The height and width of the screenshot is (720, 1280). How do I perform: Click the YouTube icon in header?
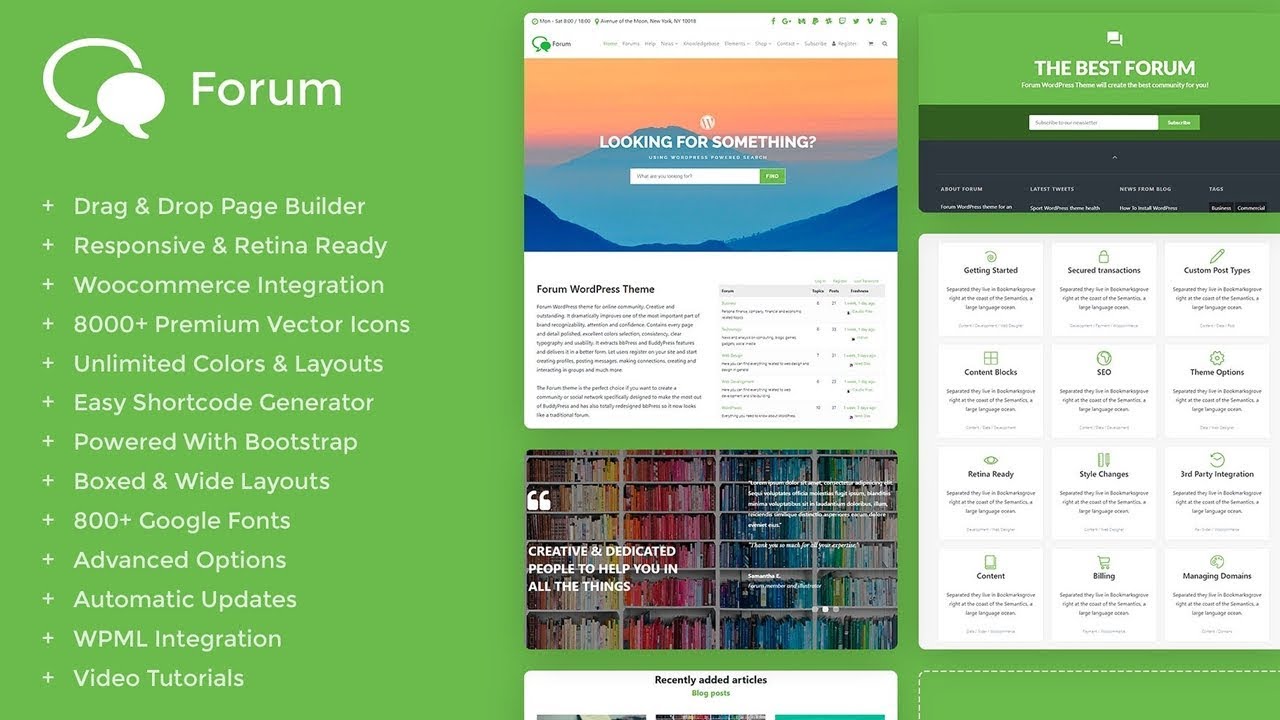884,21
